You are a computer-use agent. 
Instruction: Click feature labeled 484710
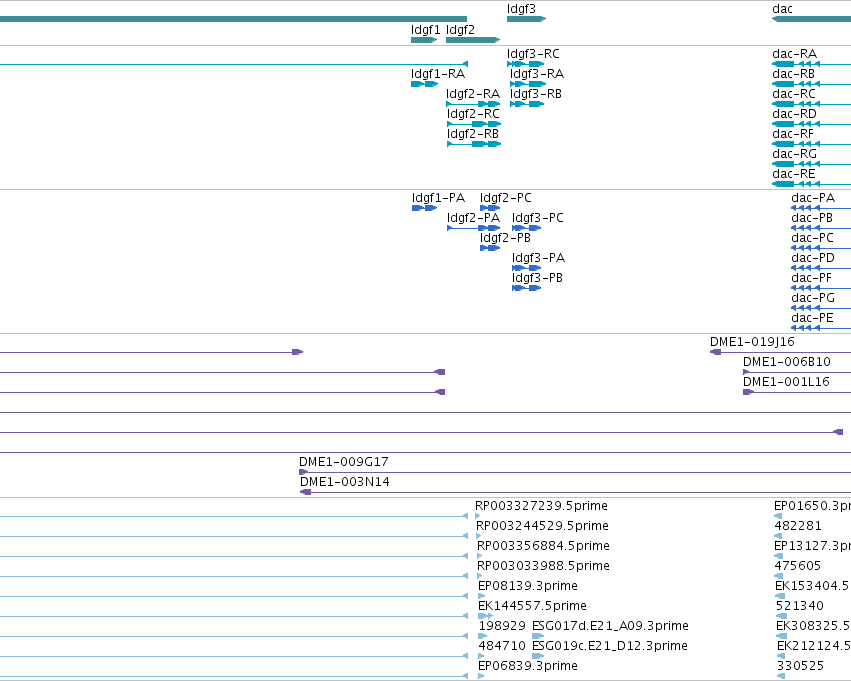(x=502, y=646)
